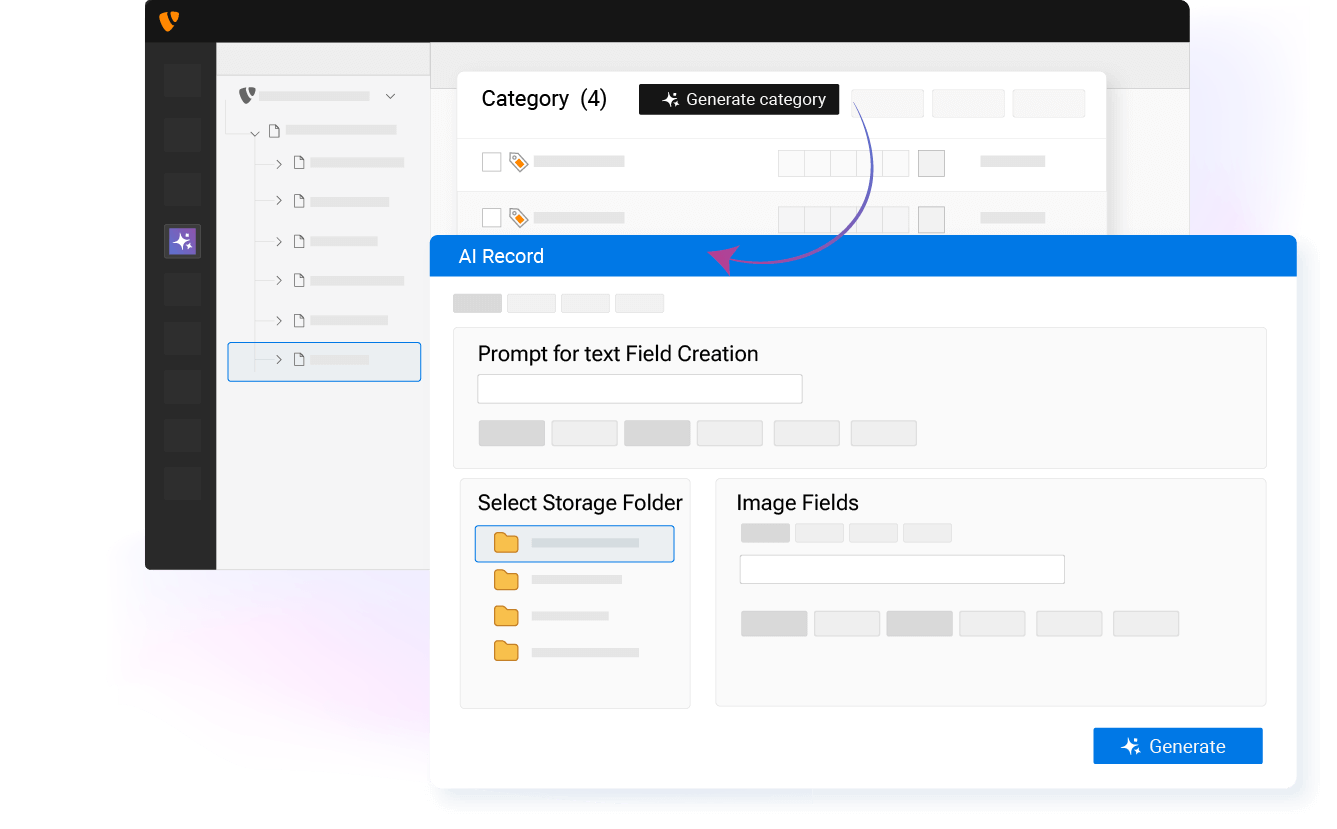Click the Generate category button
1337x829 pixels.
739,99
